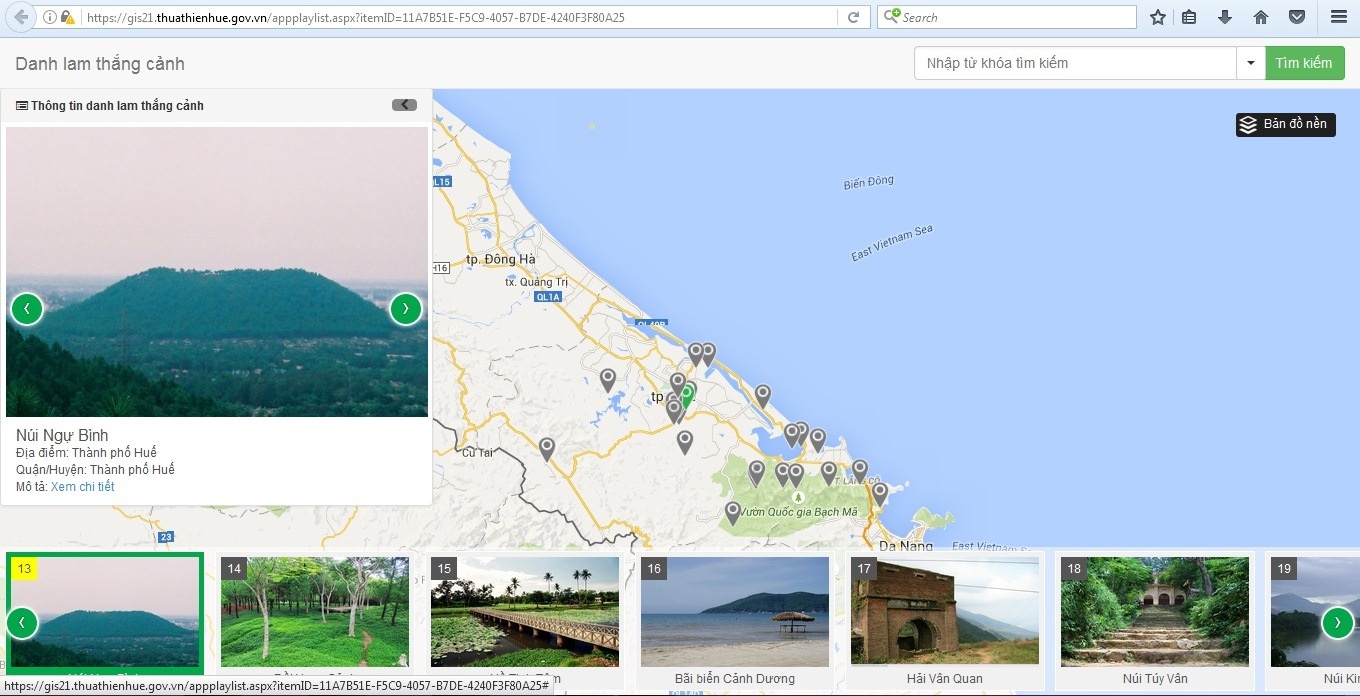The image size is (1360, 696).
Task: Click the gray marker nearest Cù Tại label
Action: click(546, 448)
